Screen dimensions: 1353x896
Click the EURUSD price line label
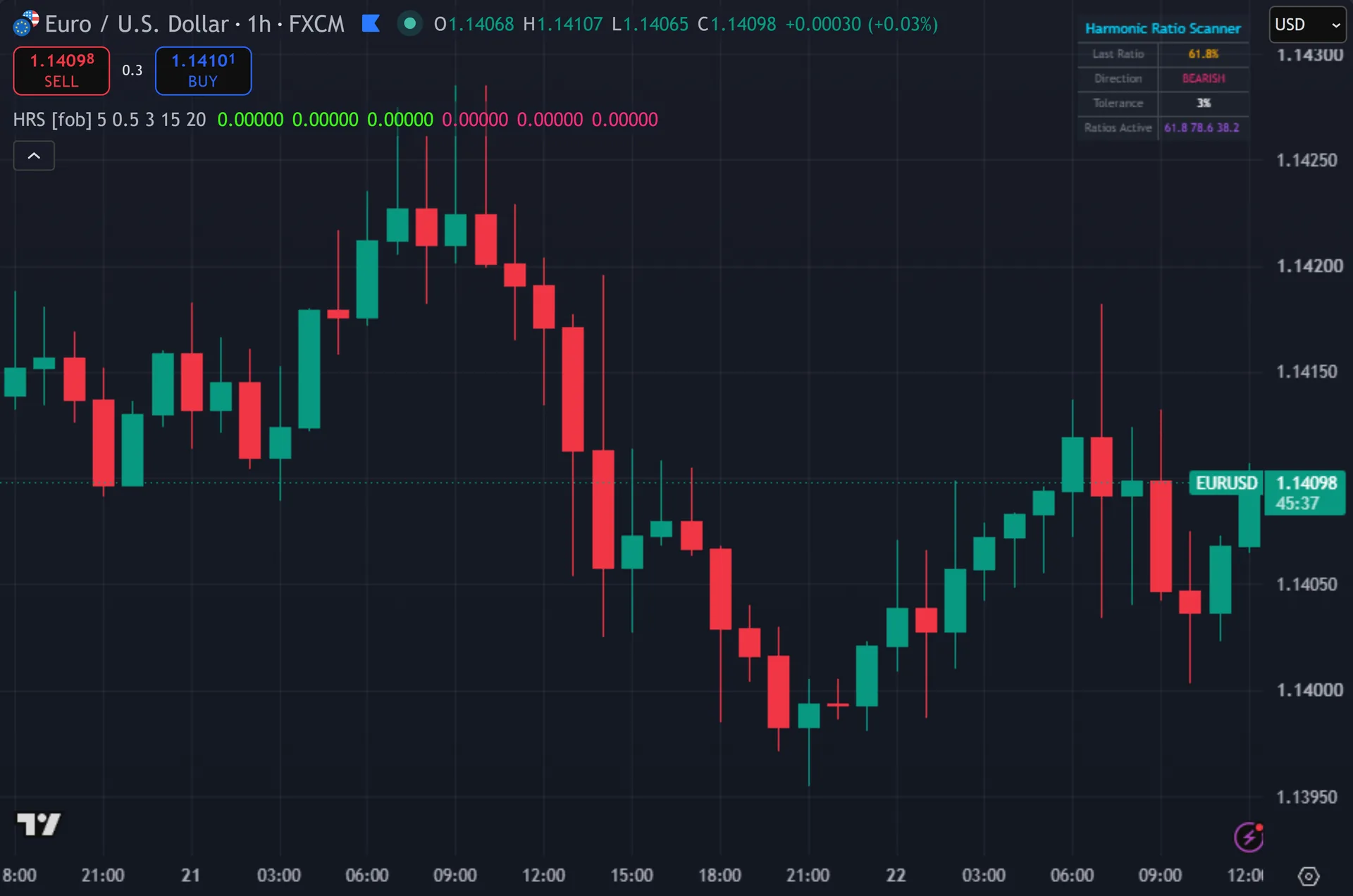pyautogui.click(x=1226, y=483)
